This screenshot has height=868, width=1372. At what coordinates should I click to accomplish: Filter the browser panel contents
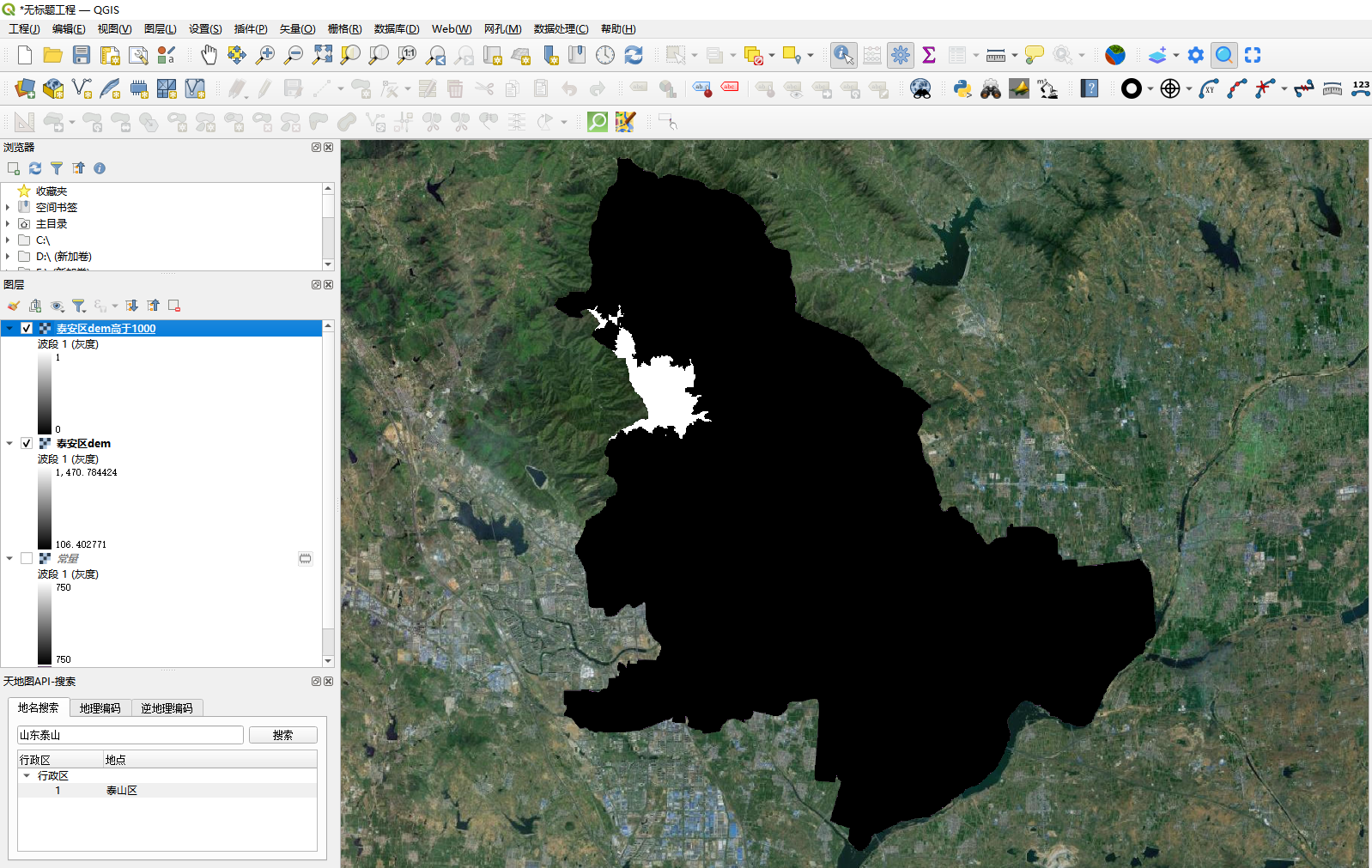tap(57, 168)
